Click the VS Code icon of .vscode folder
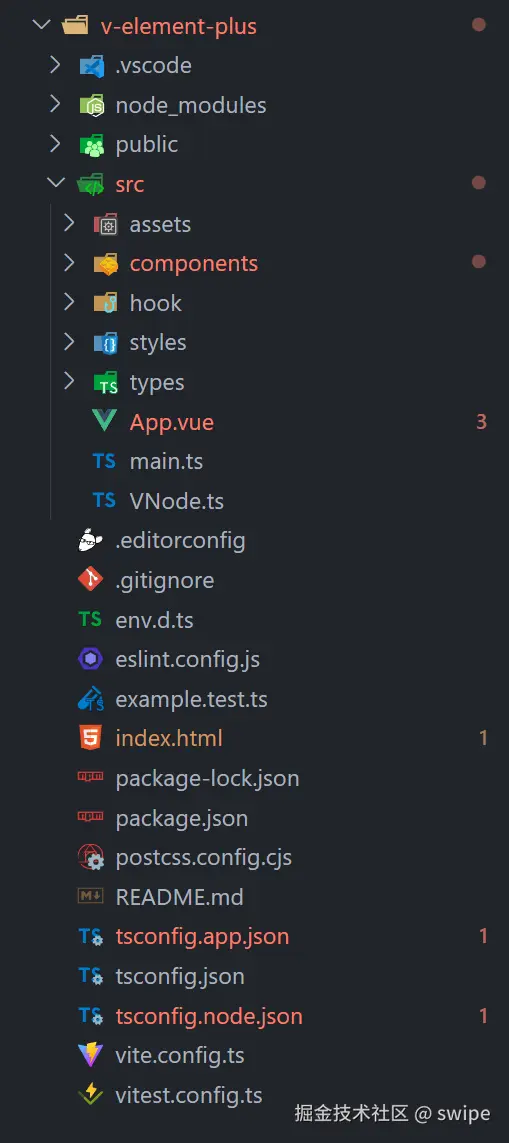The height and width of the screenshot is (1143, 509). click(x=90, y=66)
